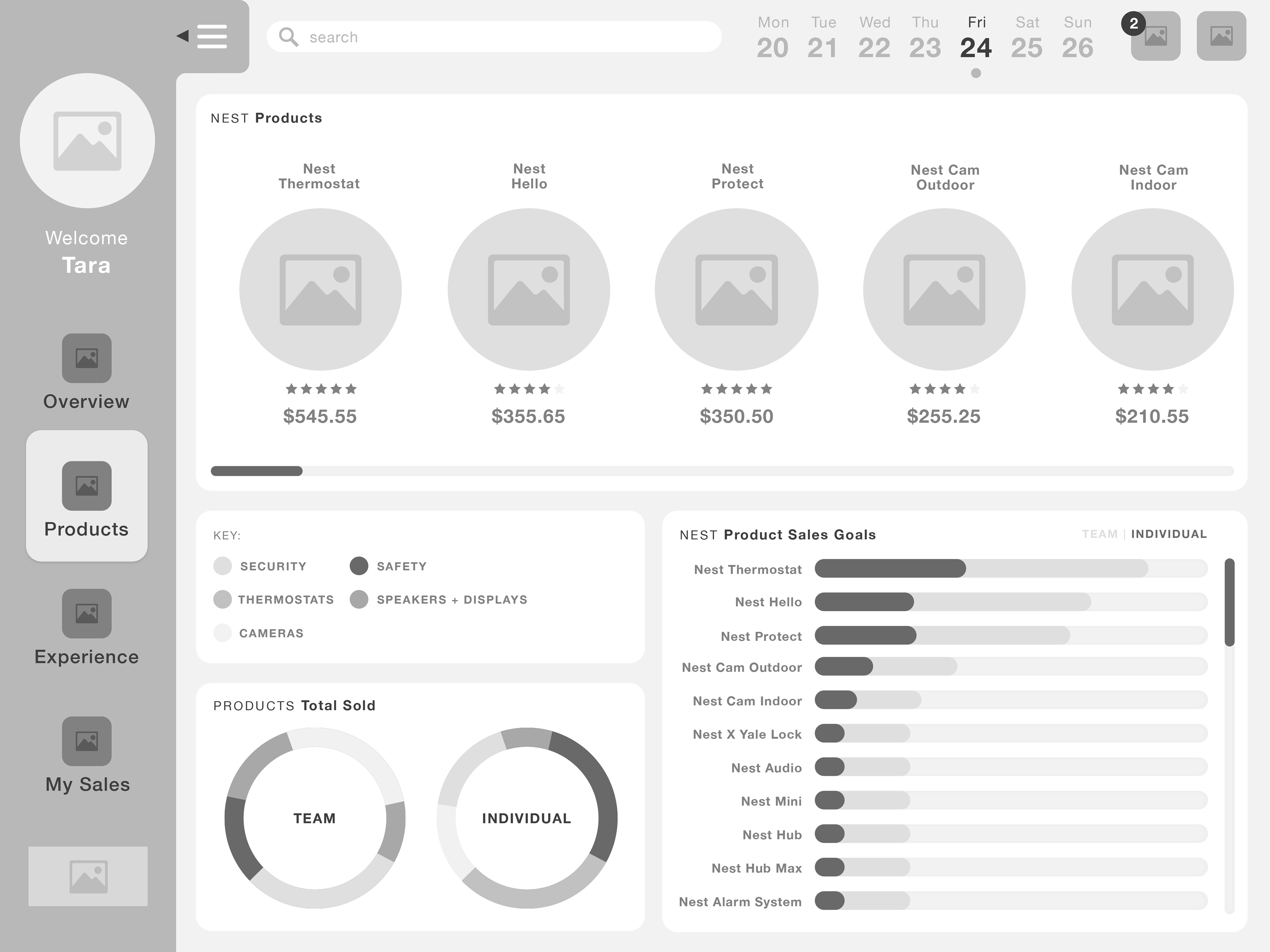
Task: Click the $210.55 price
Action: tap(1152, 416)
